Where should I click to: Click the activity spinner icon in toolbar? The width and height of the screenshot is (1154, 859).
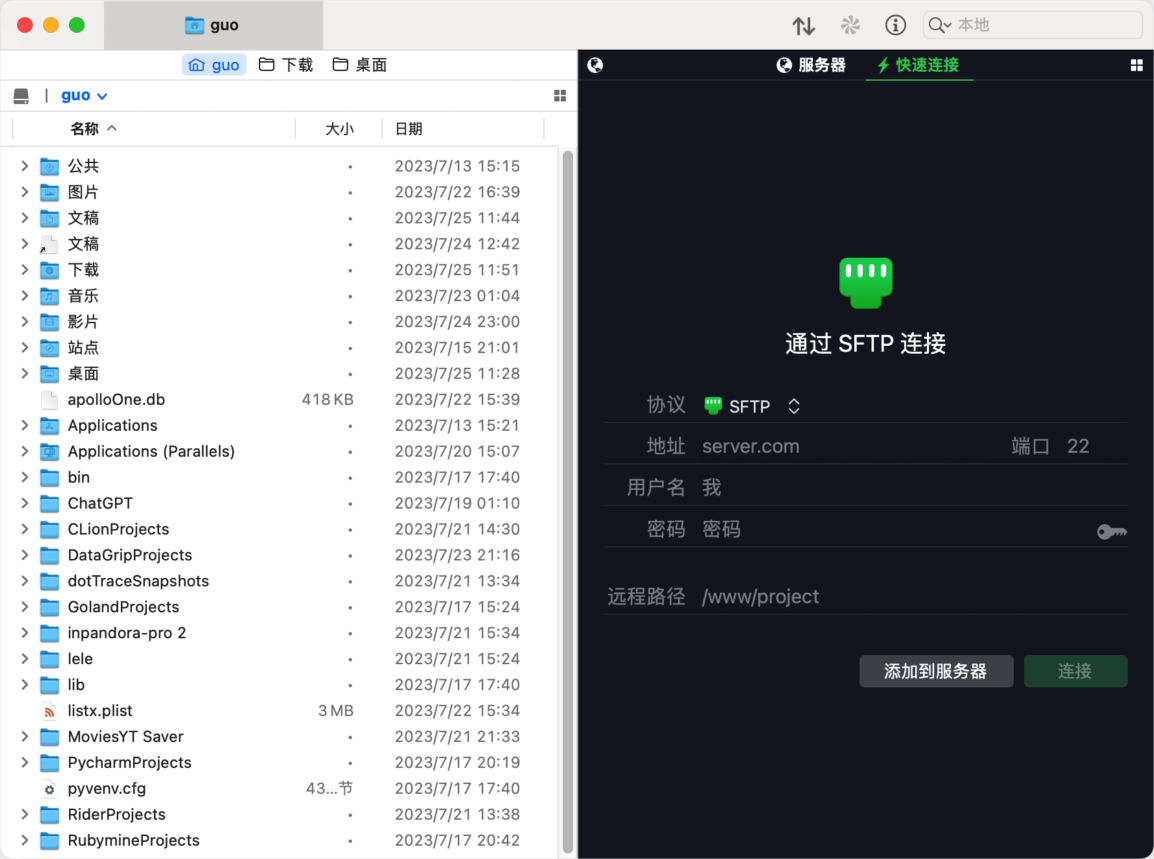click(x=850, y=26)
